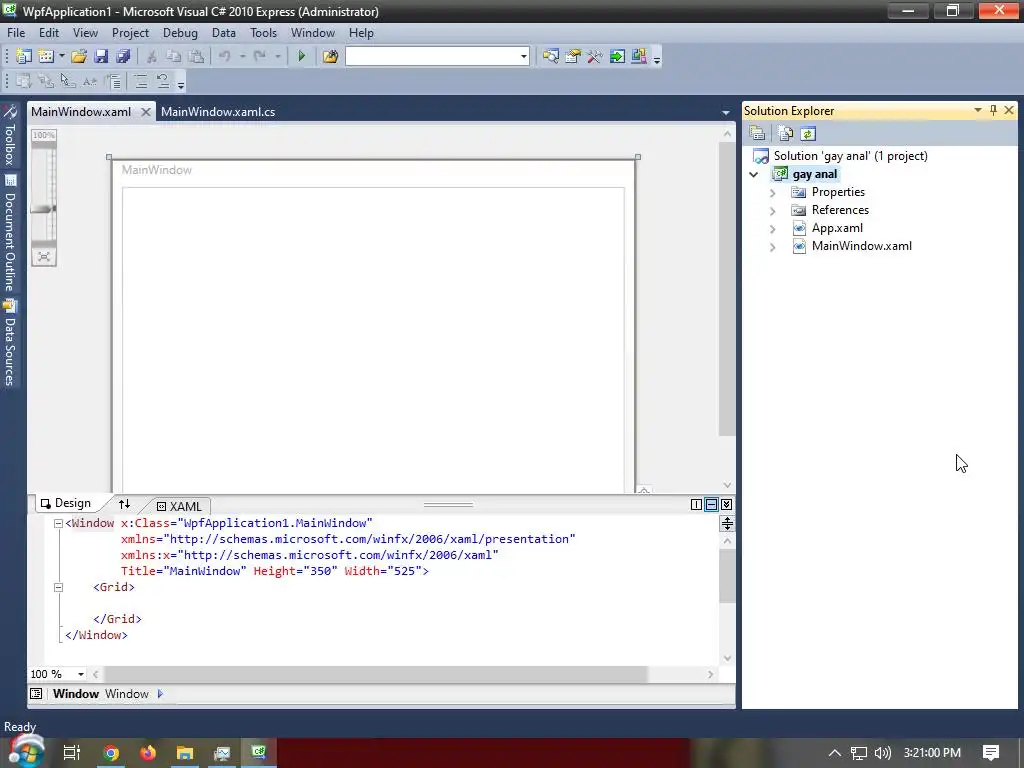Click the document outline icon in the tag navigator
Image resolution: width=1024 pixels, height=768 pixels.
pos(36,694)
